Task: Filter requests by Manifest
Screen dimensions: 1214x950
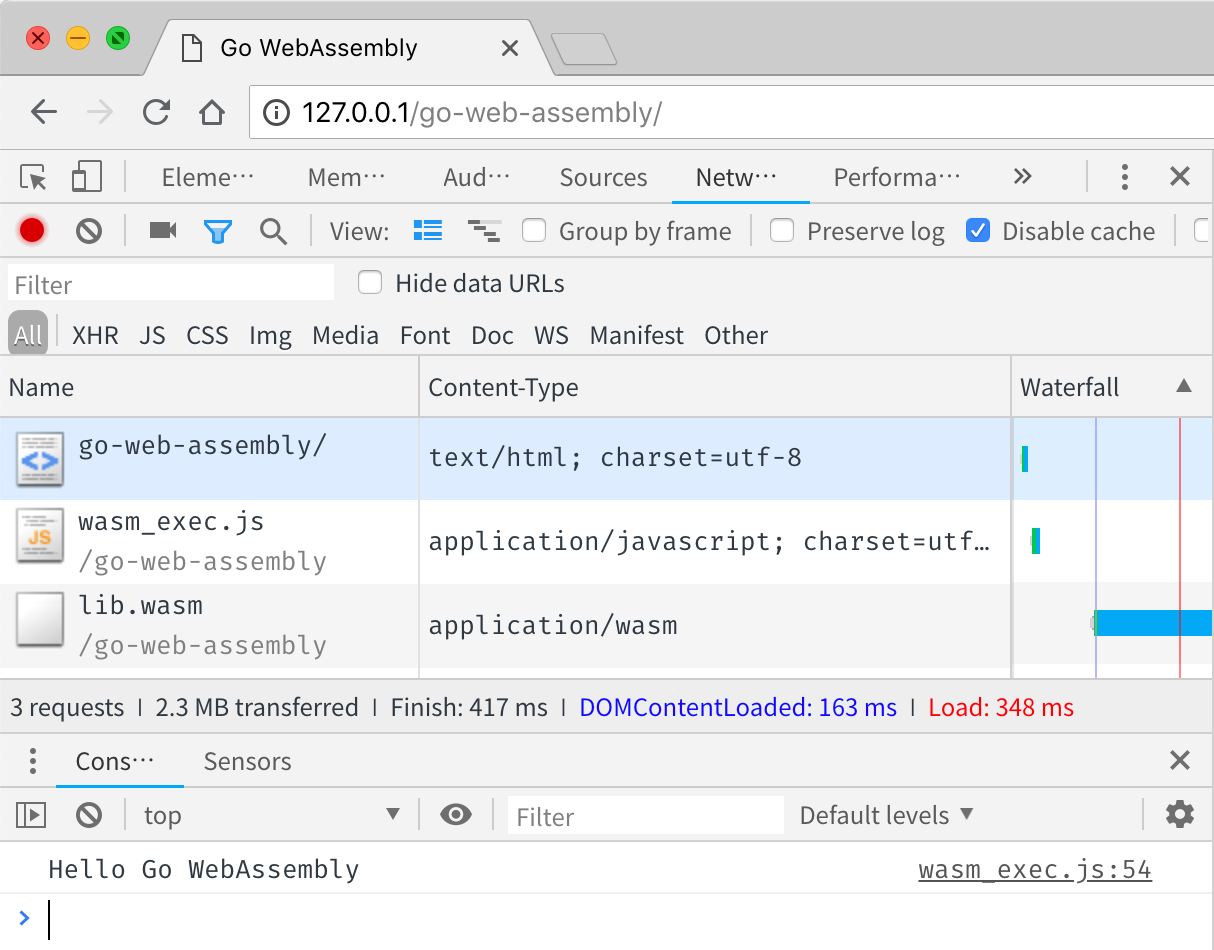Action: click(637, 335)
